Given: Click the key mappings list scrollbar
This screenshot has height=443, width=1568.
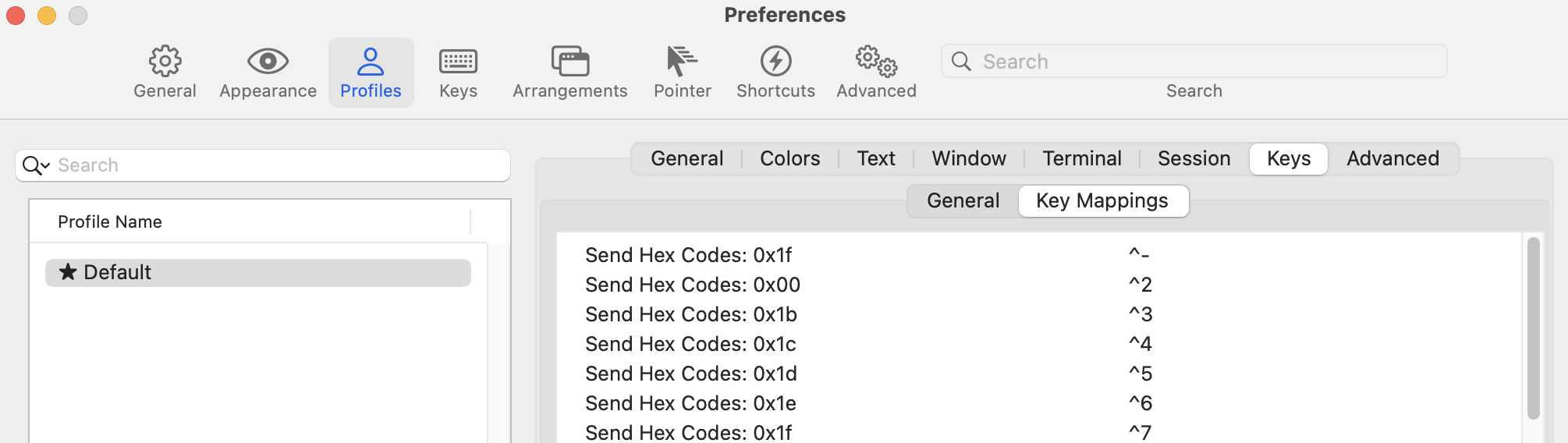Looking at the screenshot, I should pos(1533,328).
